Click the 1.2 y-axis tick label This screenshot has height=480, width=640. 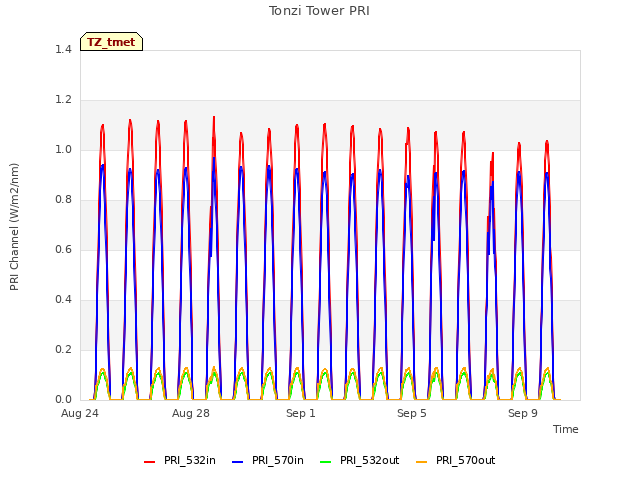pos(63,100)
